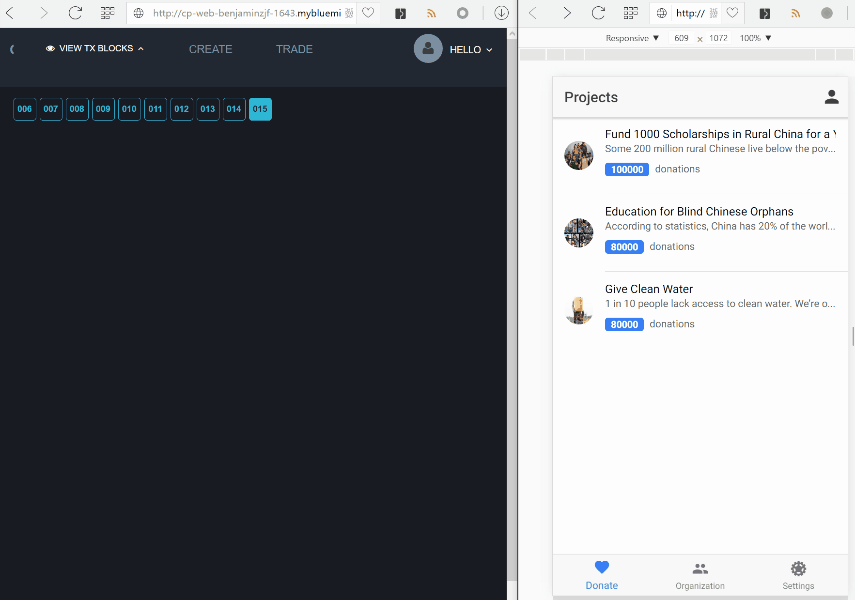Open the RSS feed icon in left browser
The image size is (855, 600).
point(431,13)
